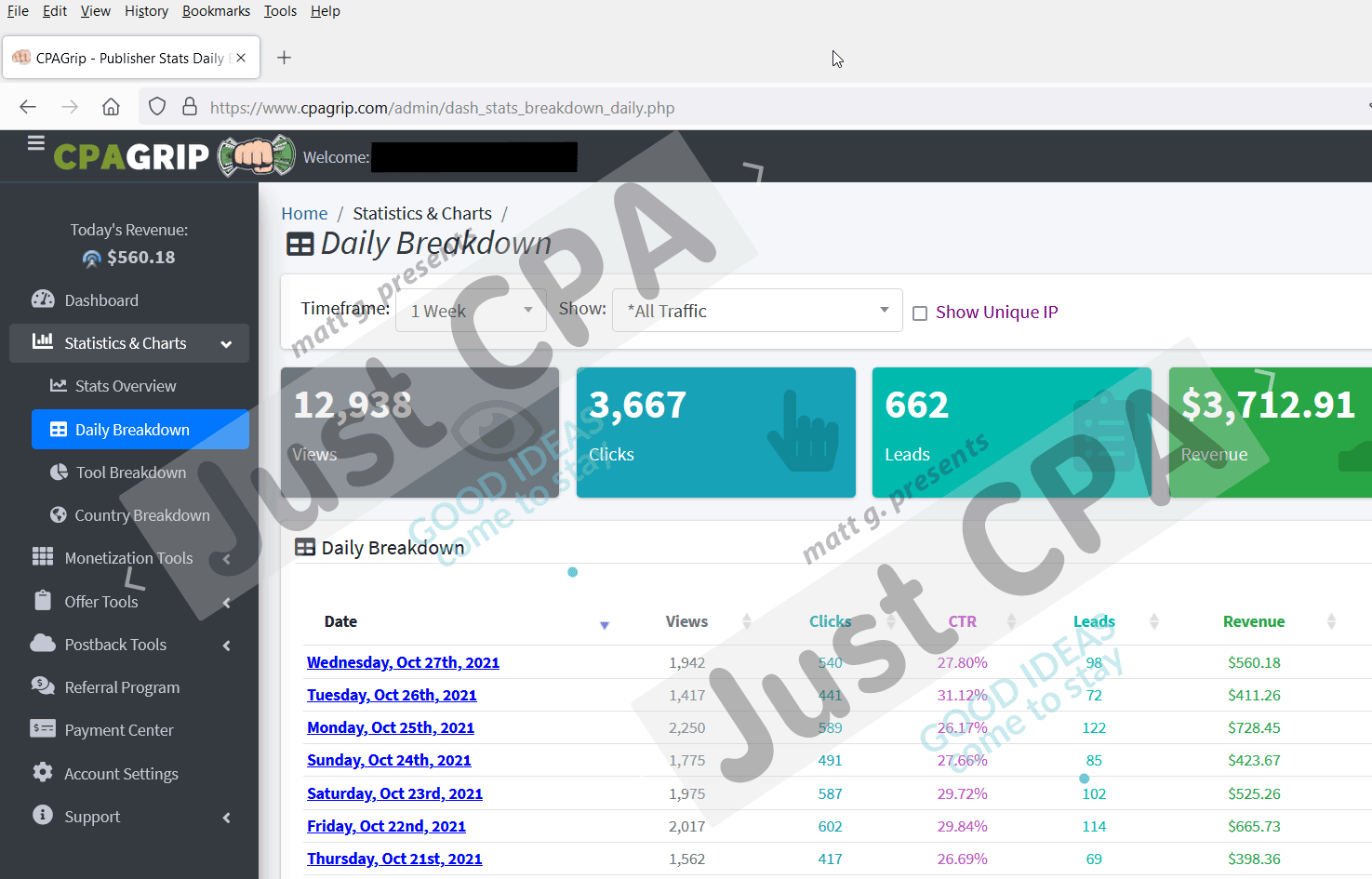
Task: Open the Tools menu
Action: click(280, 11)
